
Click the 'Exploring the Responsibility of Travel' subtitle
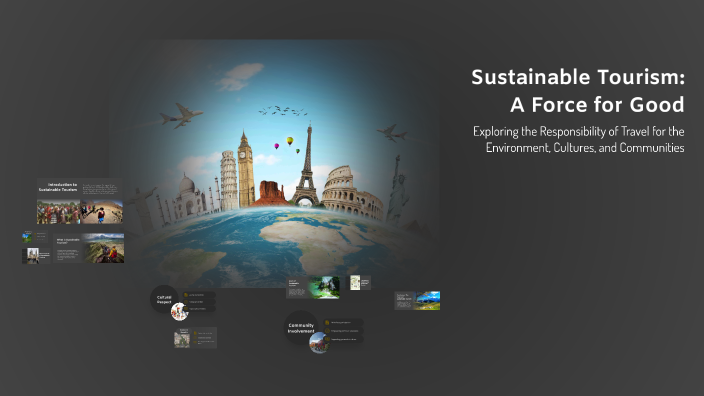pyautogui.click(x=579, y=139)
